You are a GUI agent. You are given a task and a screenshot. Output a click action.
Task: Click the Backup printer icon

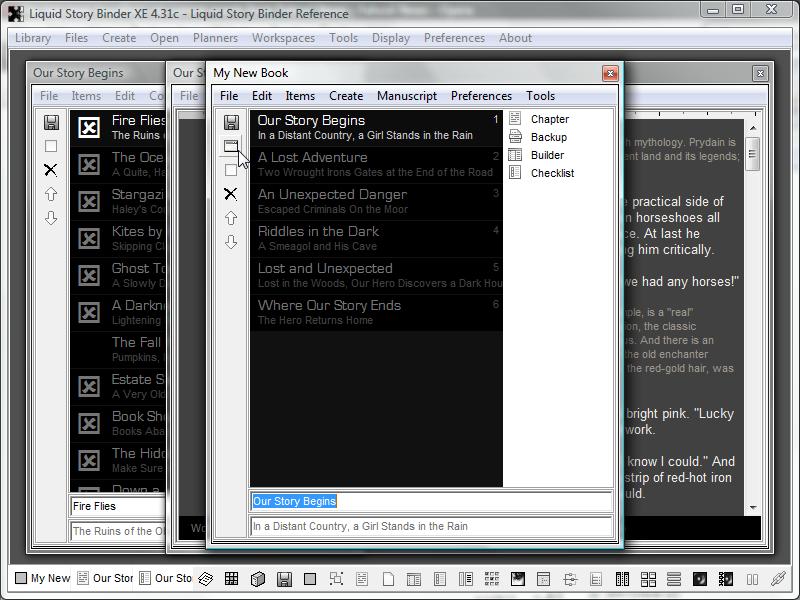tap(516, 137)
